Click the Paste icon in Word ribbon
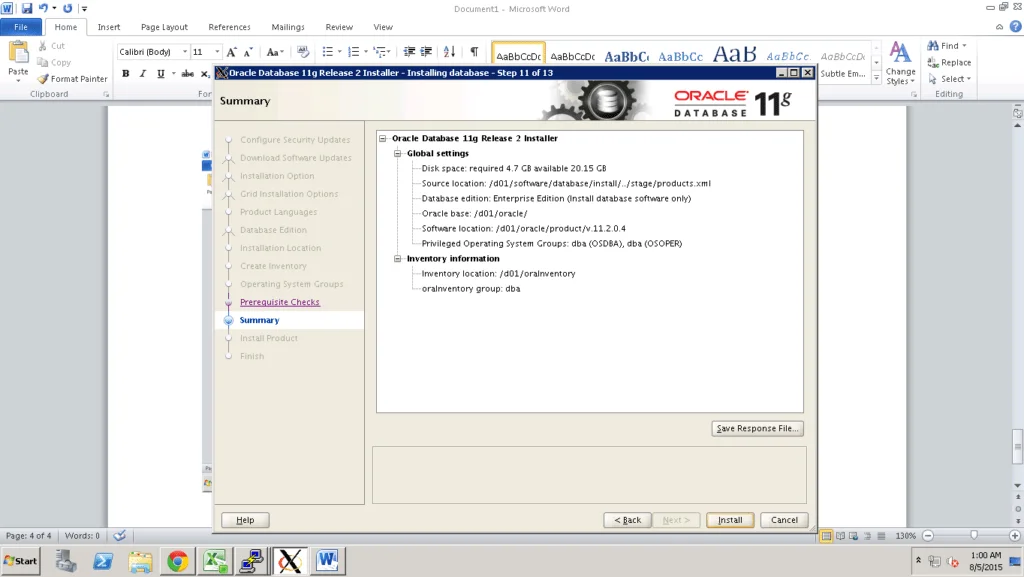The width and height of the screenshot is (1024, 577). point(18,54)
